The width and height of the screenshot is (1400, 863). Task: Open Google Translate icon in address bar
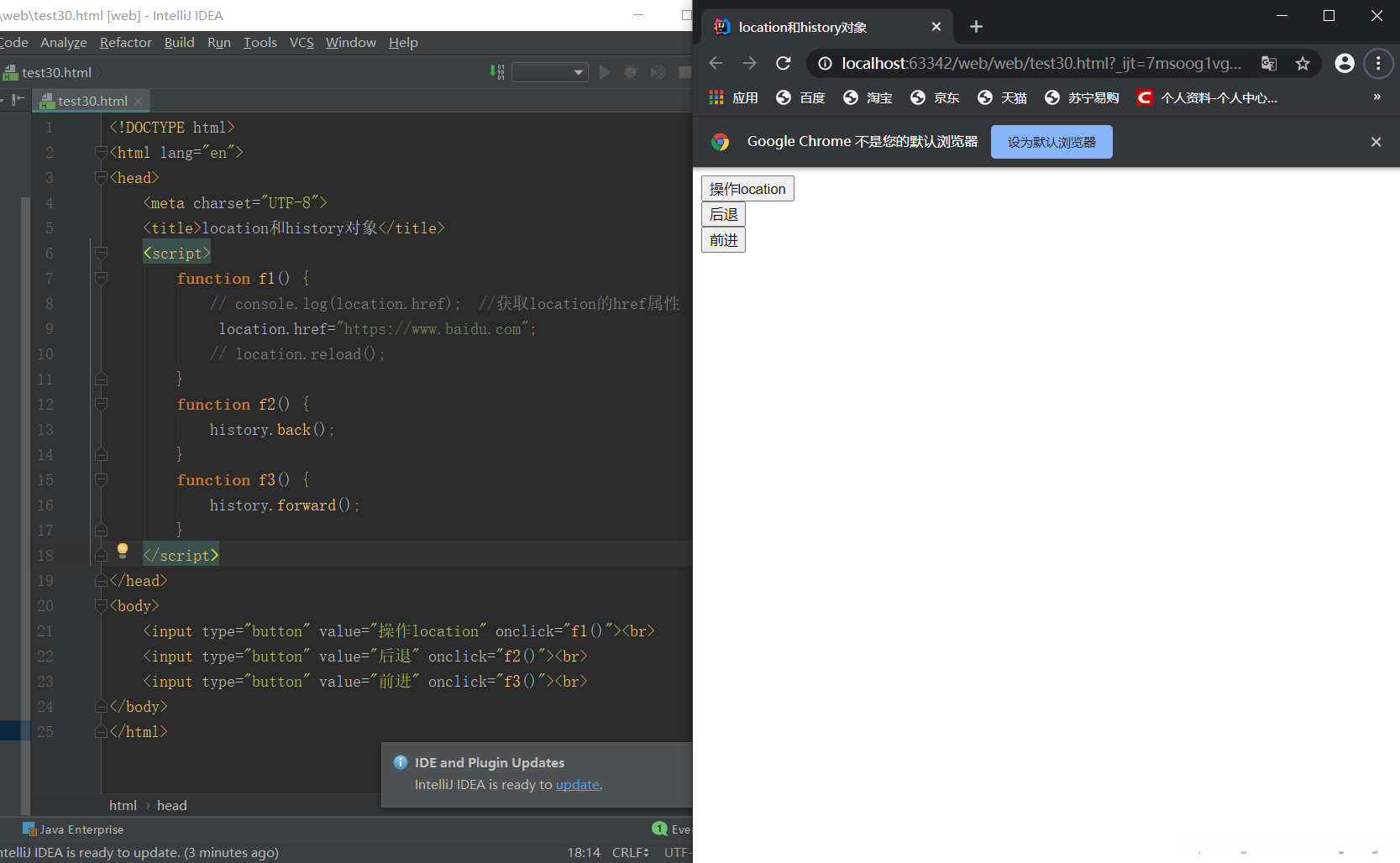[x=1268, y=64]
